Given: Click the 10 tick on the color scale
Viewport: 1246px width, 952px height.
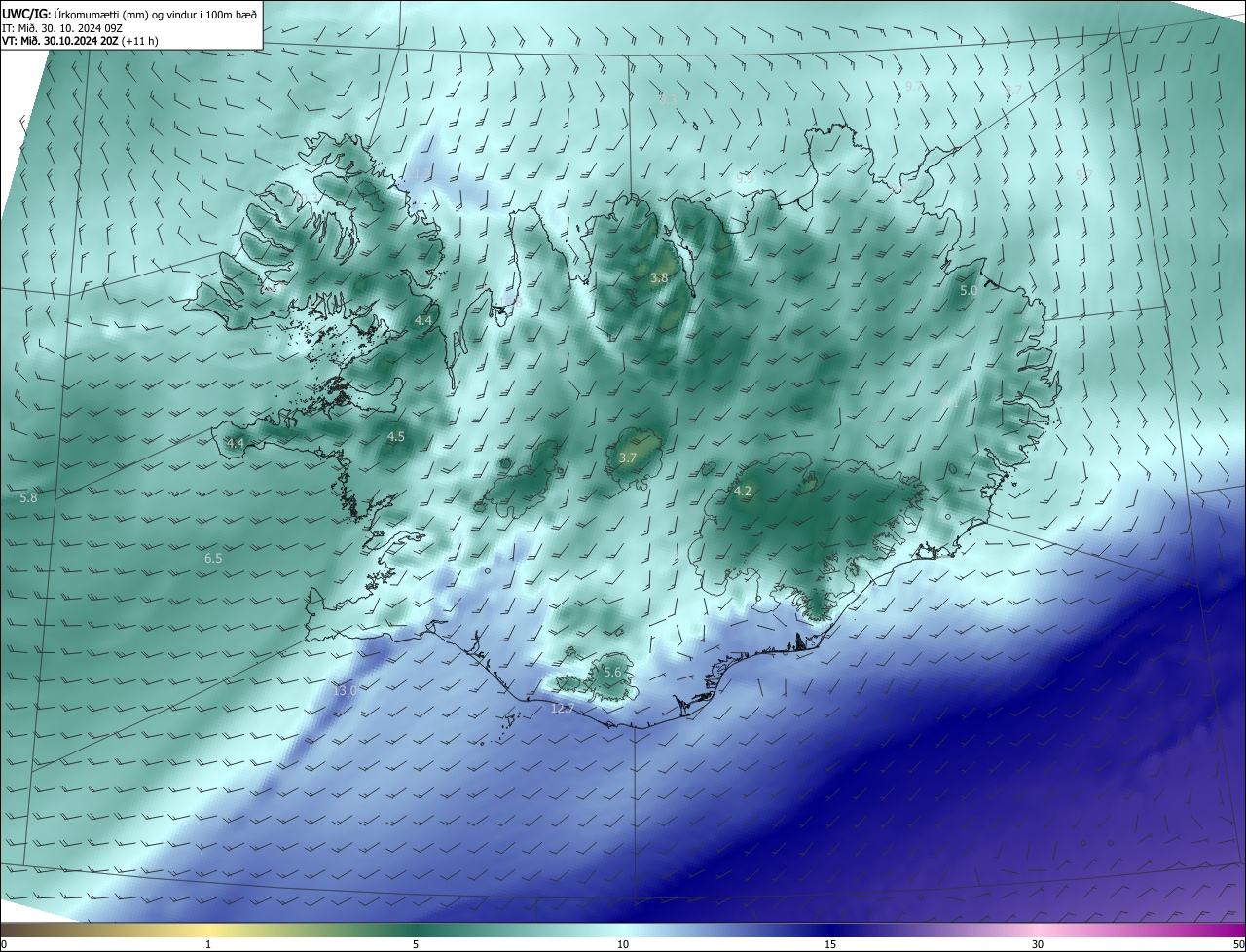Looking at the screenshot, I should [x=623, y=944].
